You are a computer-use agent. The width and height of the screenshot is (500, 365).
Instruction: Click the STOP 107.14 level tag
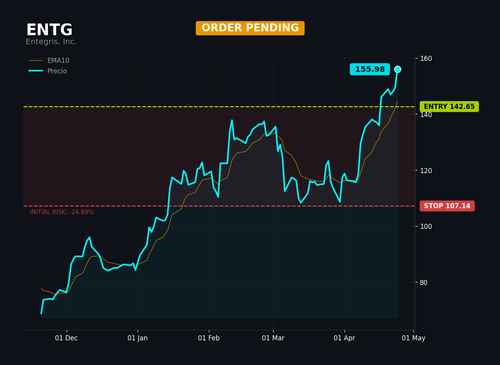point(447,206)
